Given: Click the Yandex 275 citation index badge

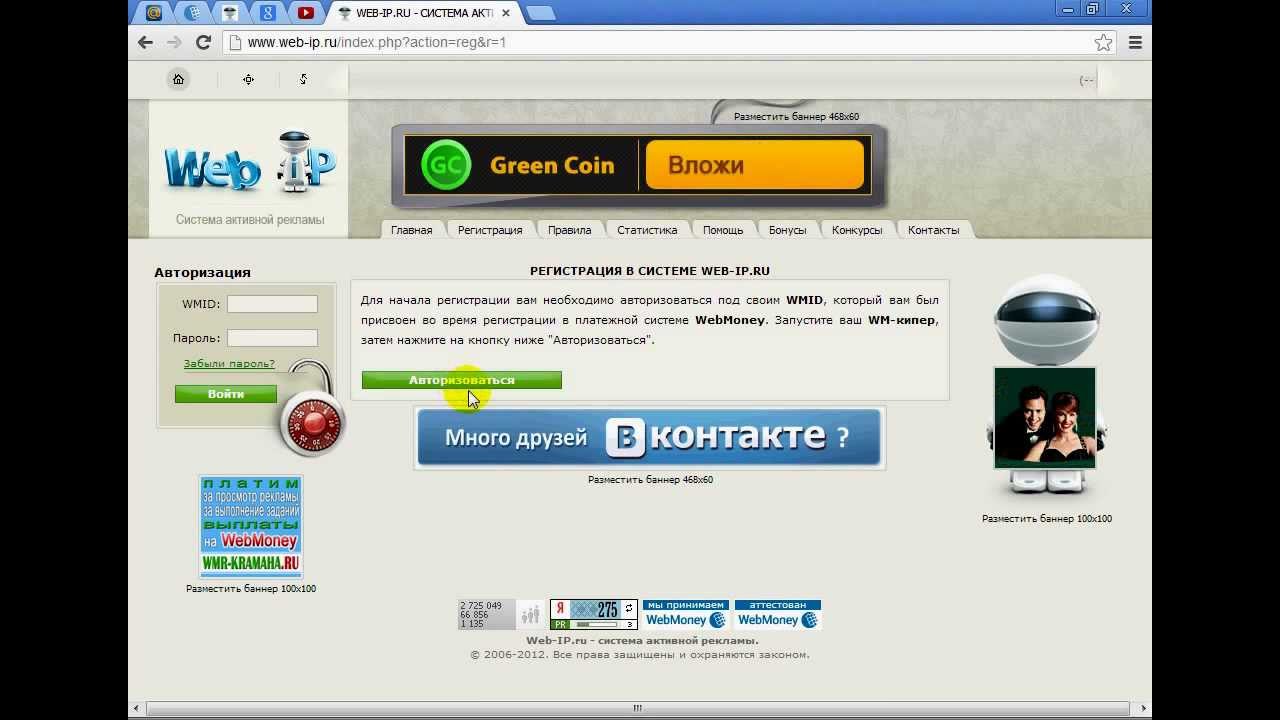Looking at the screenshot, I should coord(594,614).
